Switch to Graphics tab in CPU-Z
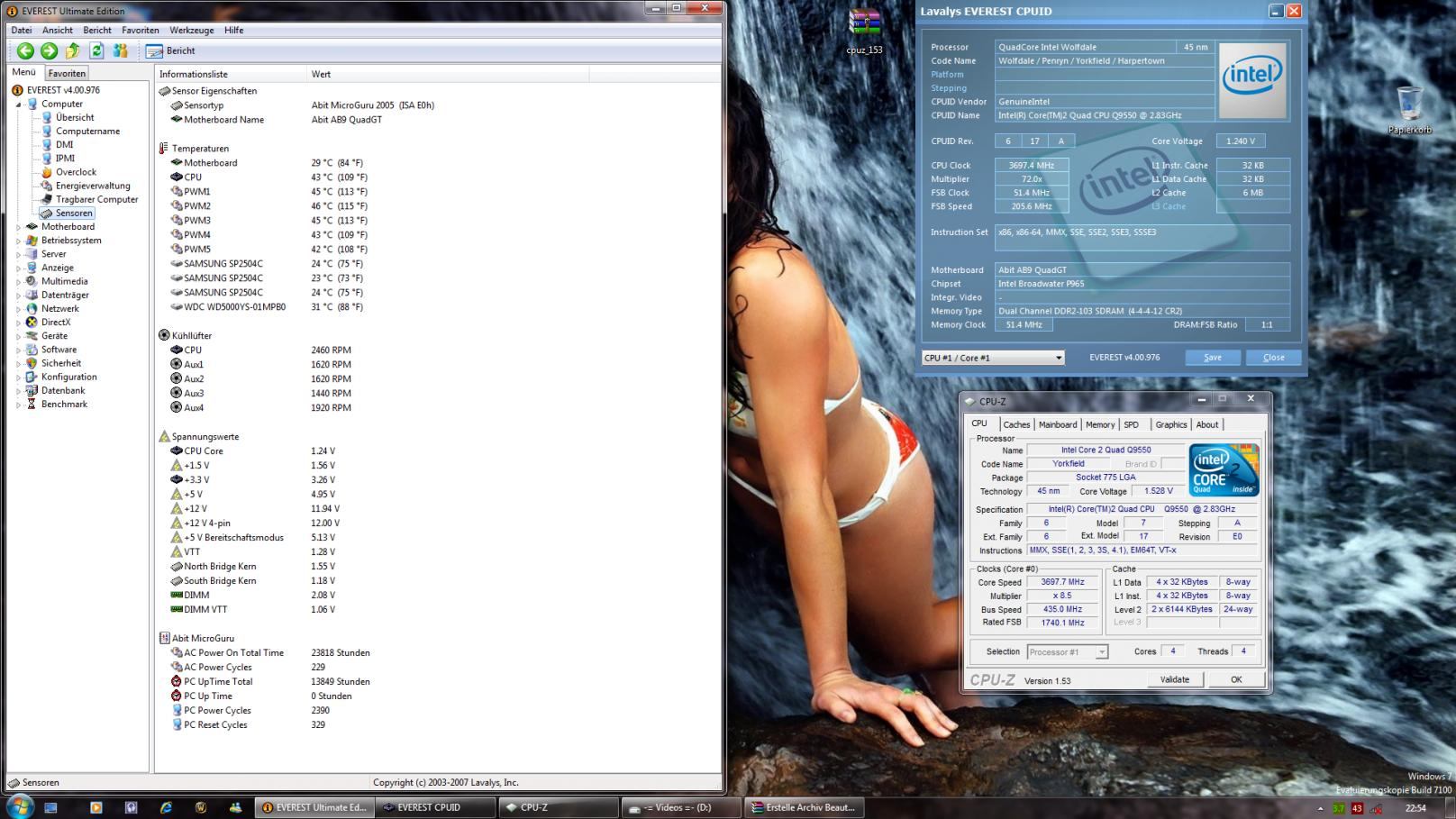 coord(1170,424)
